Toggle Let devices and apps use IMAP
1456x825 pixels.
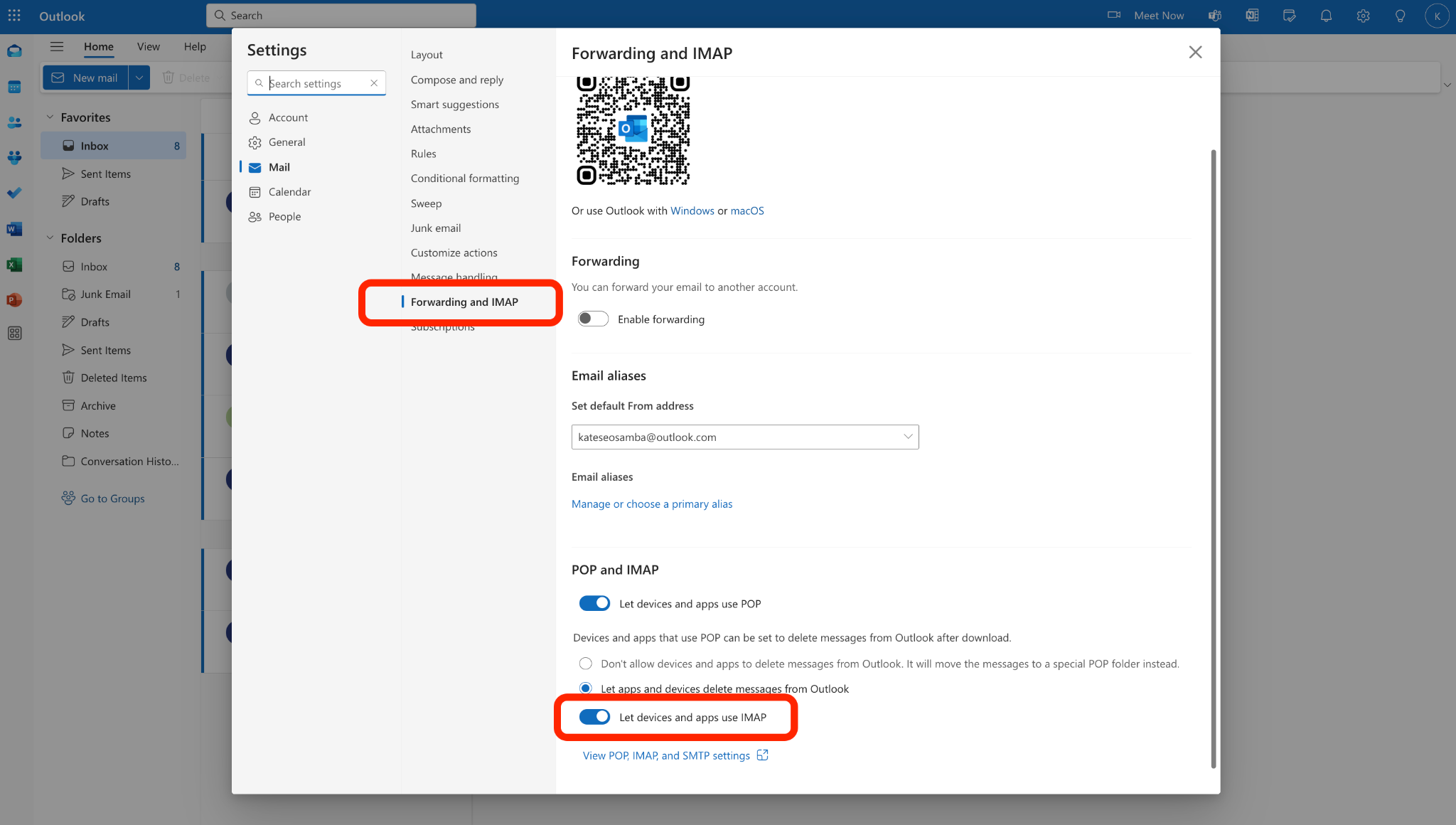(594, 717)
